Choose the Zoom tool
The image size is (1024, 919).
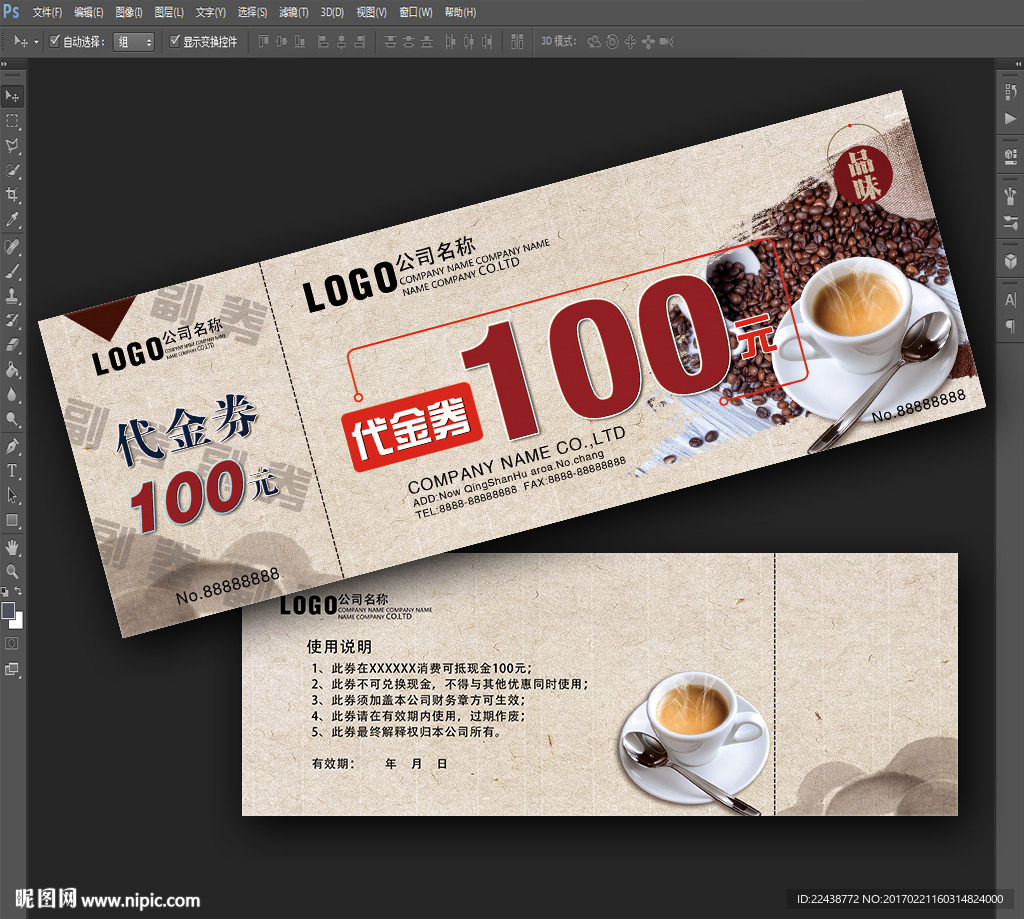tap(13, 571)
